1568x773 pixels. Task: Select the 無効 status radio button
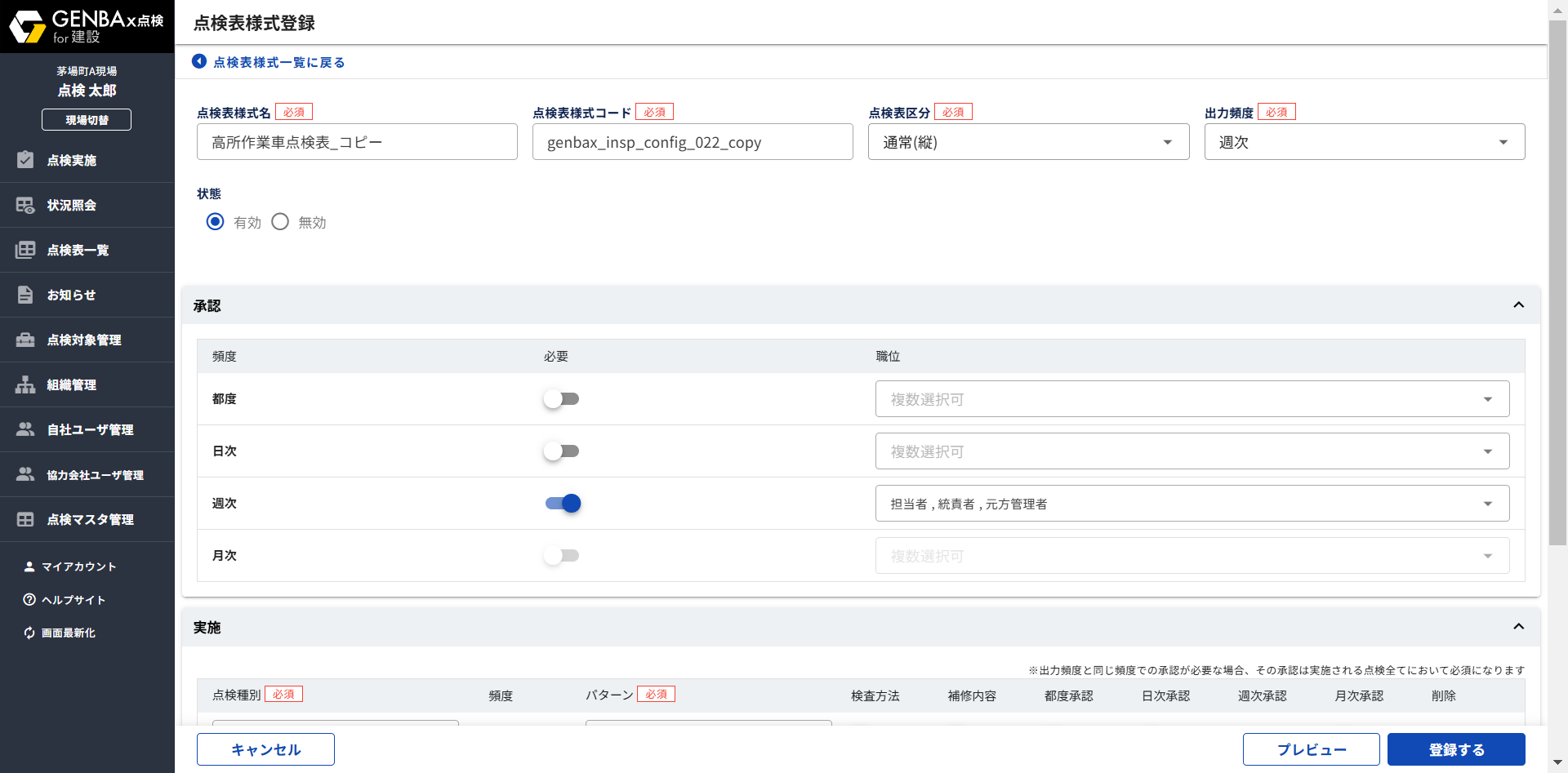pos(280,221)
